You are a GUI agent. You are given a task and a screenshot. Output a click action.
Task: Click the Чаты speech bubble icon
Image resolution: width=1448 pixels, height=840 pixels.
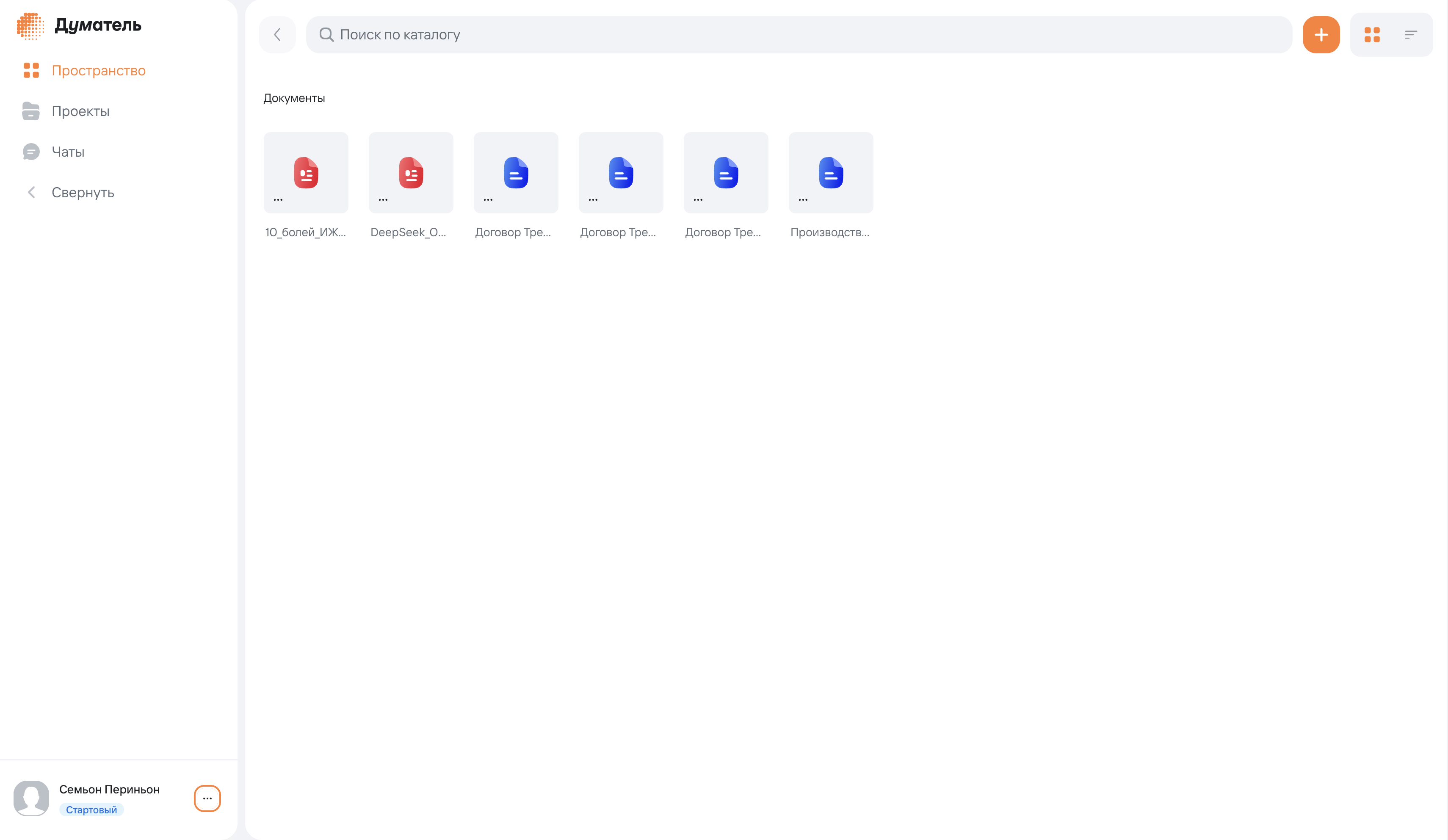(x=31, y=151)
